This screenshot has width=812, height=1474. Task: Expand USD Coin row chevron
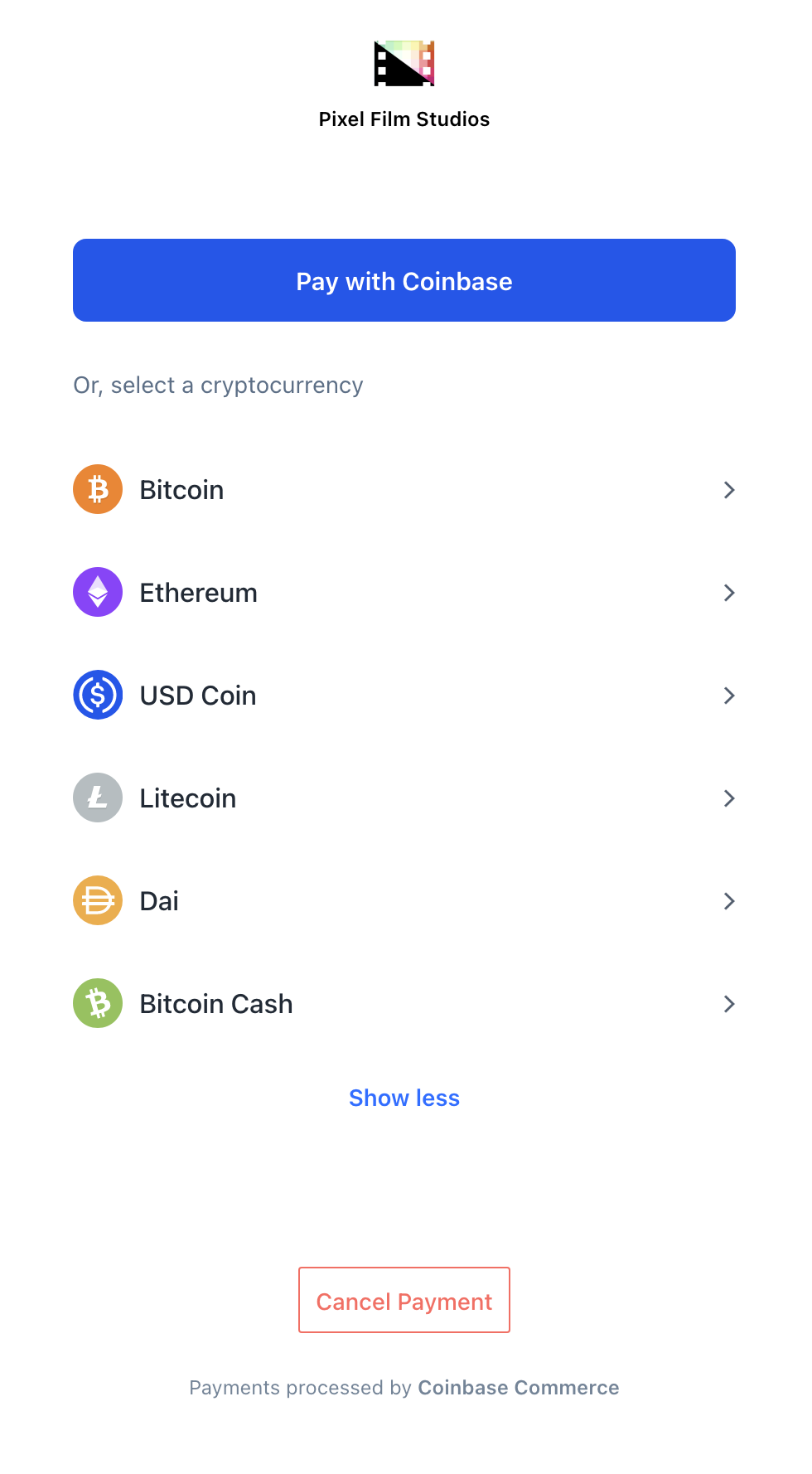pyautogui.click(x=729, y=696)
